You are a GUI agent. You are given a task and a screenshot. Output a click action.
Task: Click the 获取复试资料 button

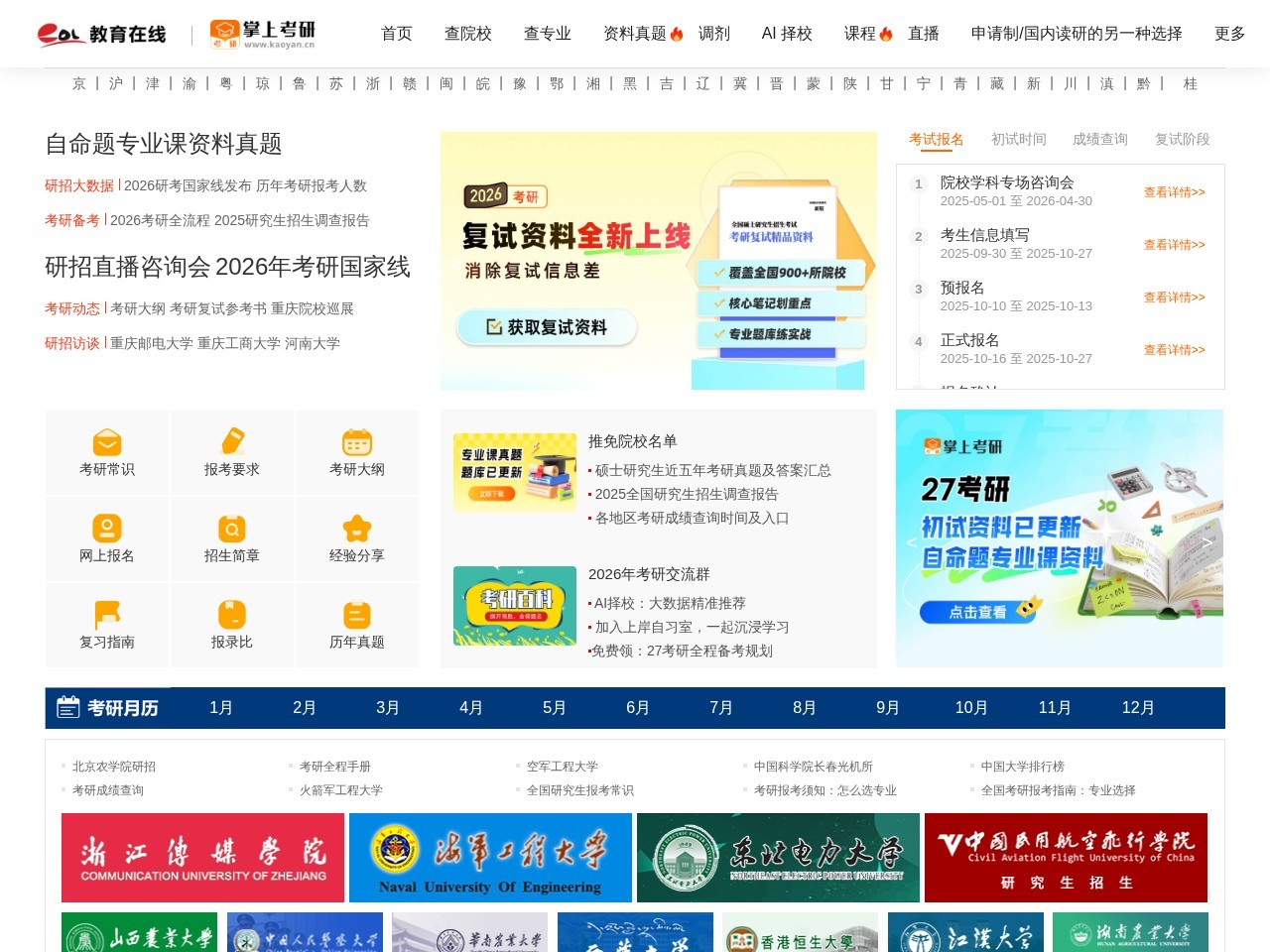click(x=547, y=327)
